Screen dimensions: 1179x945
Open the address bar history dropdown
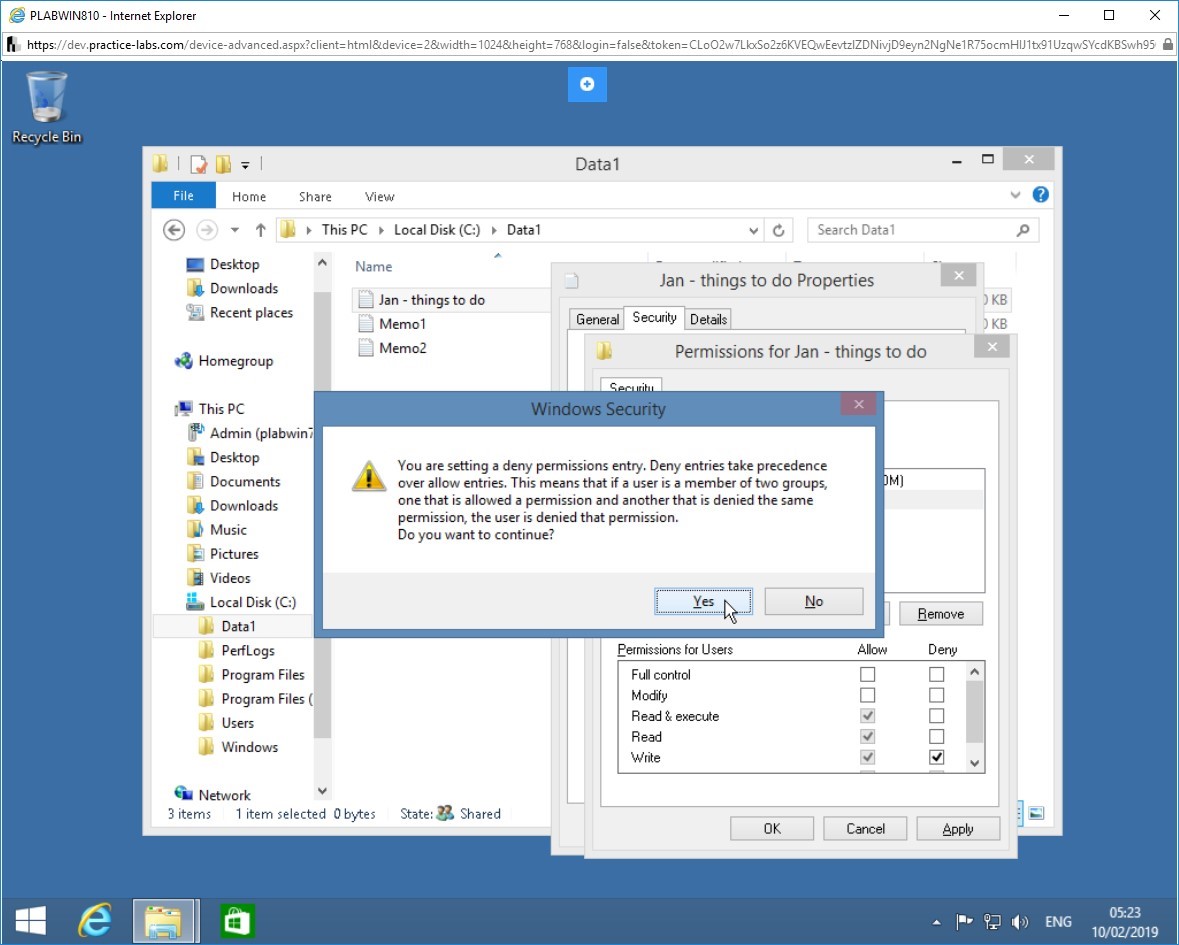point(753,231)
